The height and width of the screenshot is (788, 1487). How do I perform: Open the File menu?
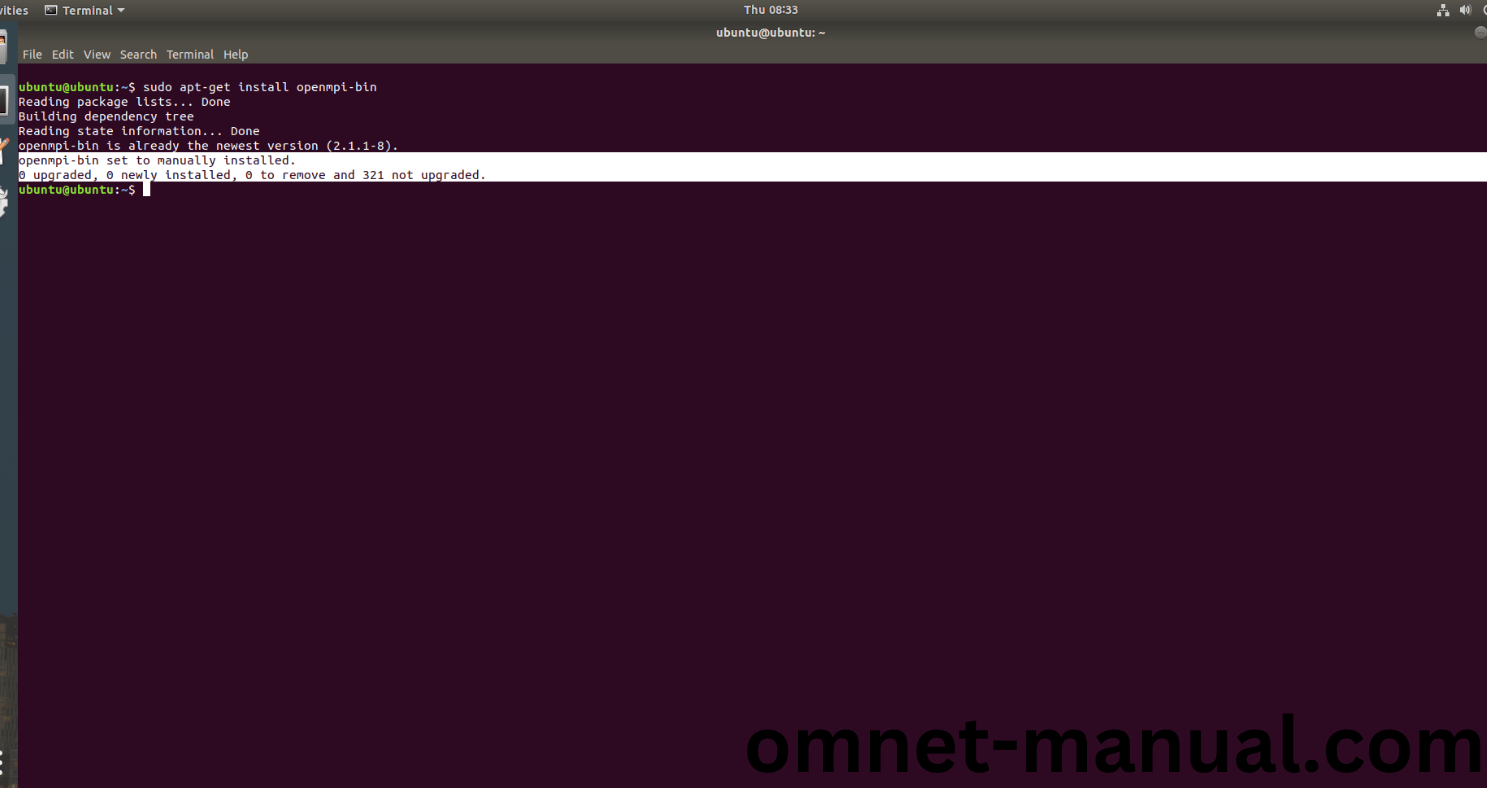[x=32, y=55]
